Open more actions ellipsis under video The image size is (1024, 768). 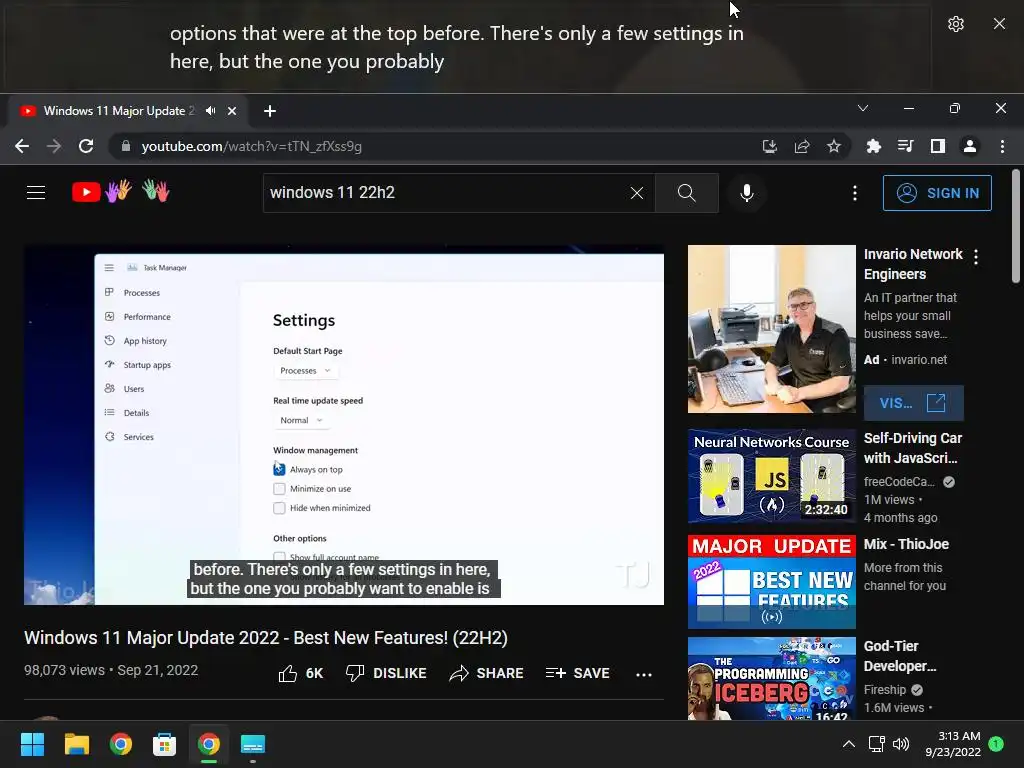pyautogui.click(x=644, y=674)
